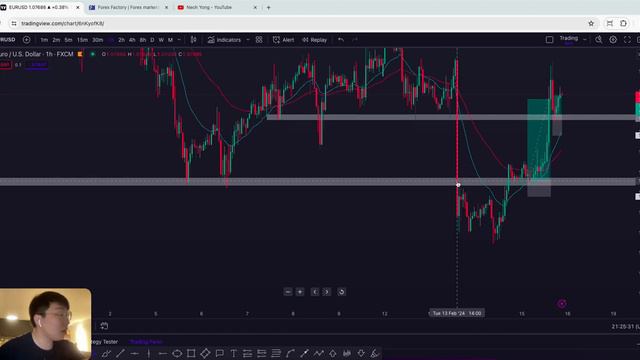Open indicator templates grid icon
The image size is (640, 360).
click(259, 40)
